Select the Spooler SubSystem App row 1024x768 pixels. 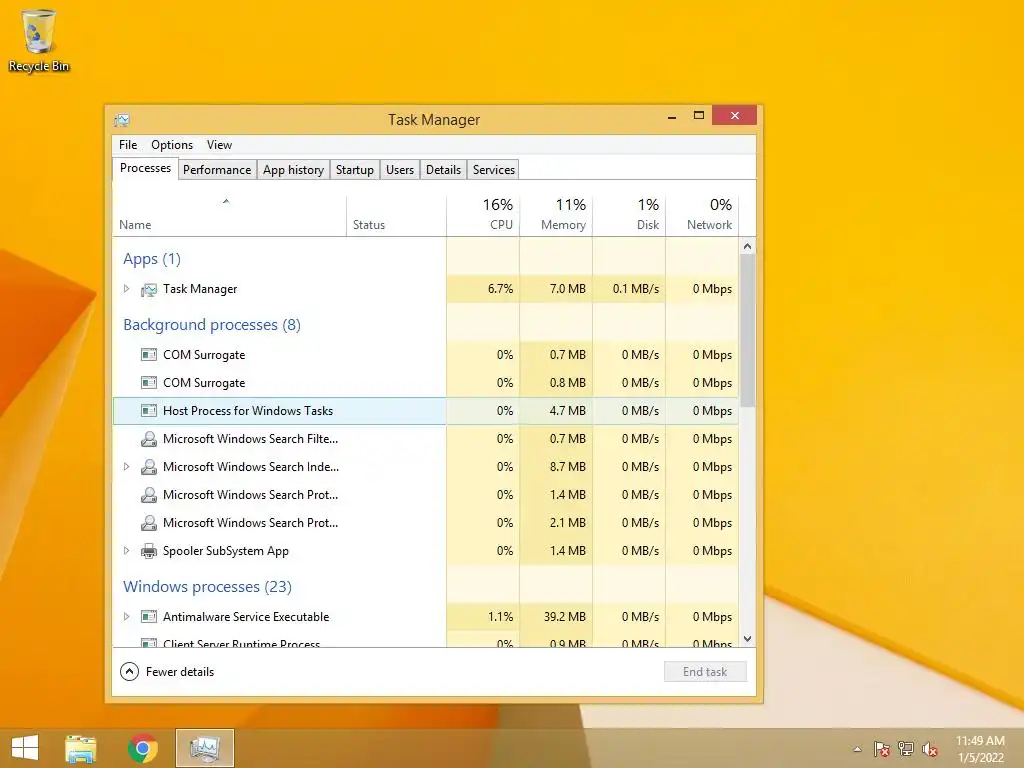click(x=426, y=551)
